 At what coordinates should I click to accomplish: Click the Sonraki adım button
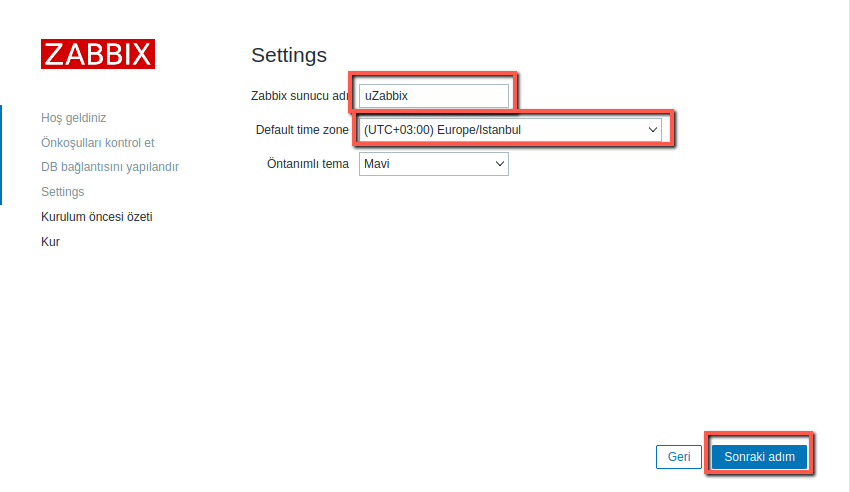[759, 457]
